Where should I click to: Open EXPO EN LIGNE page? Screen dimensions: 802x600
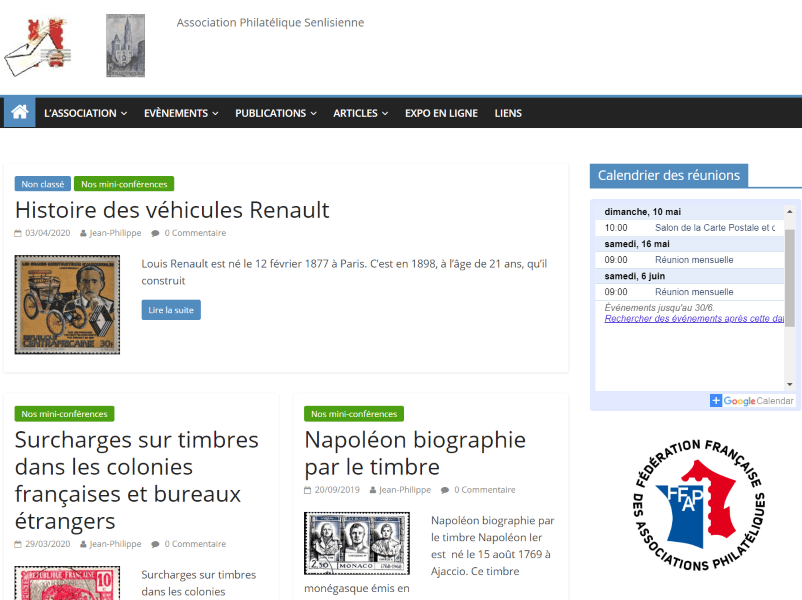click(x=441, y=113)
